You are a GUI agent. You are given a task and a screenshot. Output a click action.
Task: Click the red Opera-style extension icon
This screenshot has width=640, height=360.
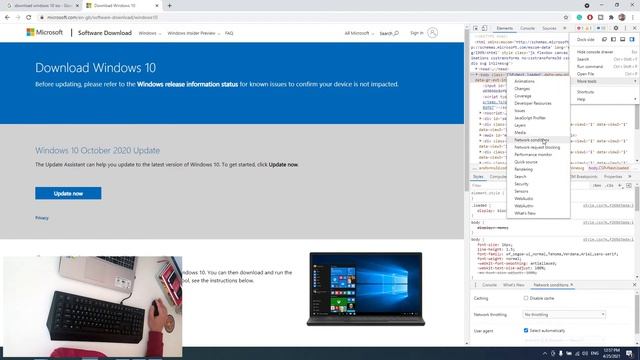pos(590,18)
